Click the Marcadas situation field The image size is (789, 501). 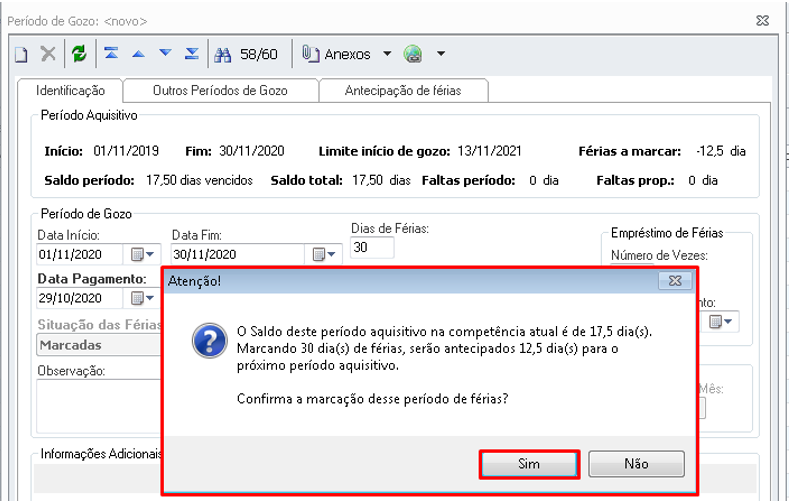(99, 346)
